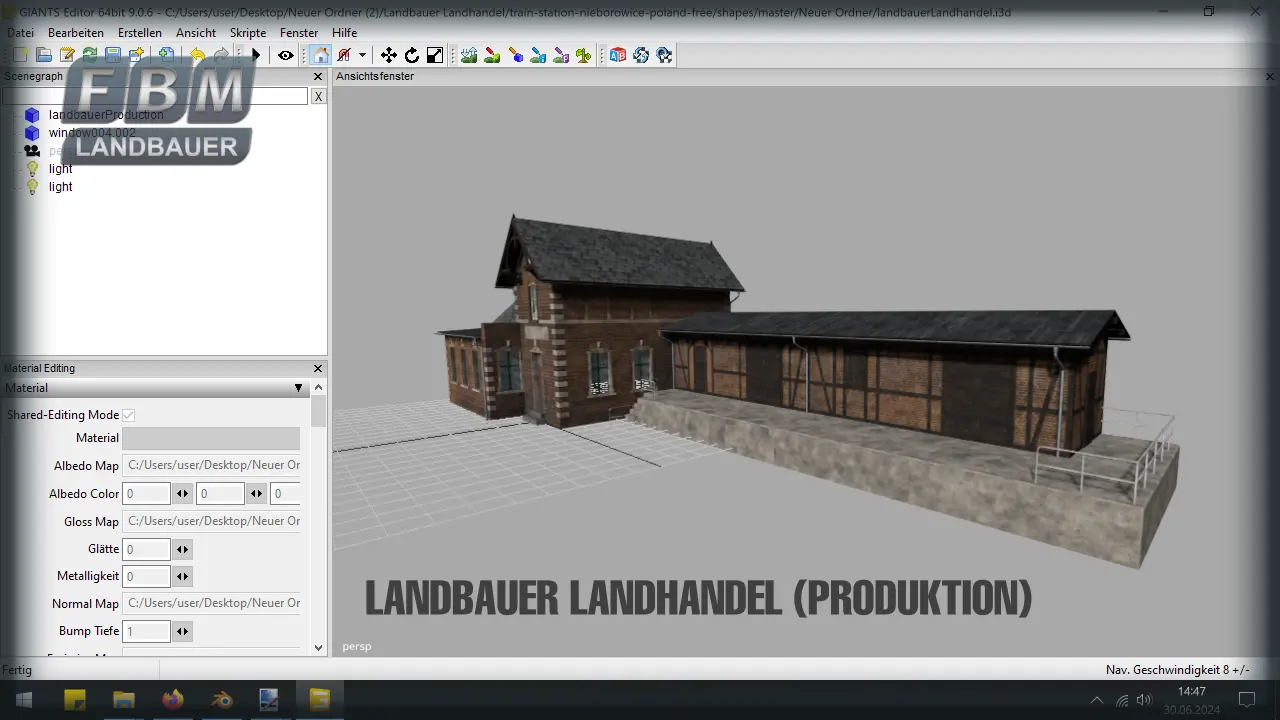Click the Material Editing scrollbar thumb

click(319, 411)
